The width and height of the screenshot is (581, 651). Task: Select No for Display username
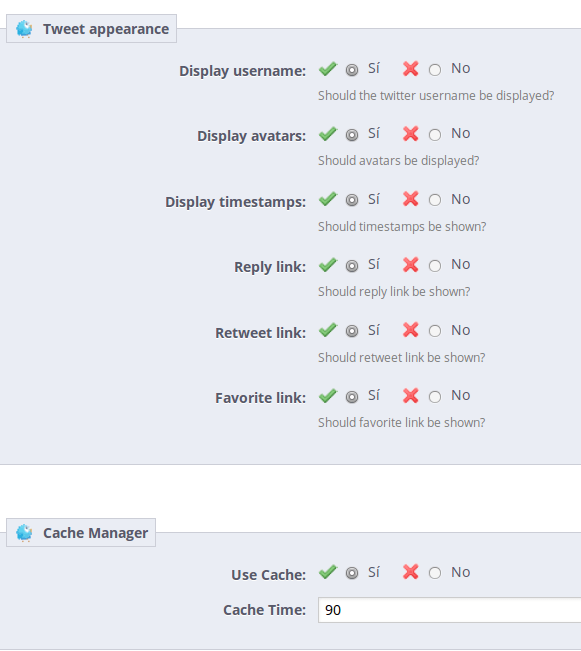coord(435,70)
